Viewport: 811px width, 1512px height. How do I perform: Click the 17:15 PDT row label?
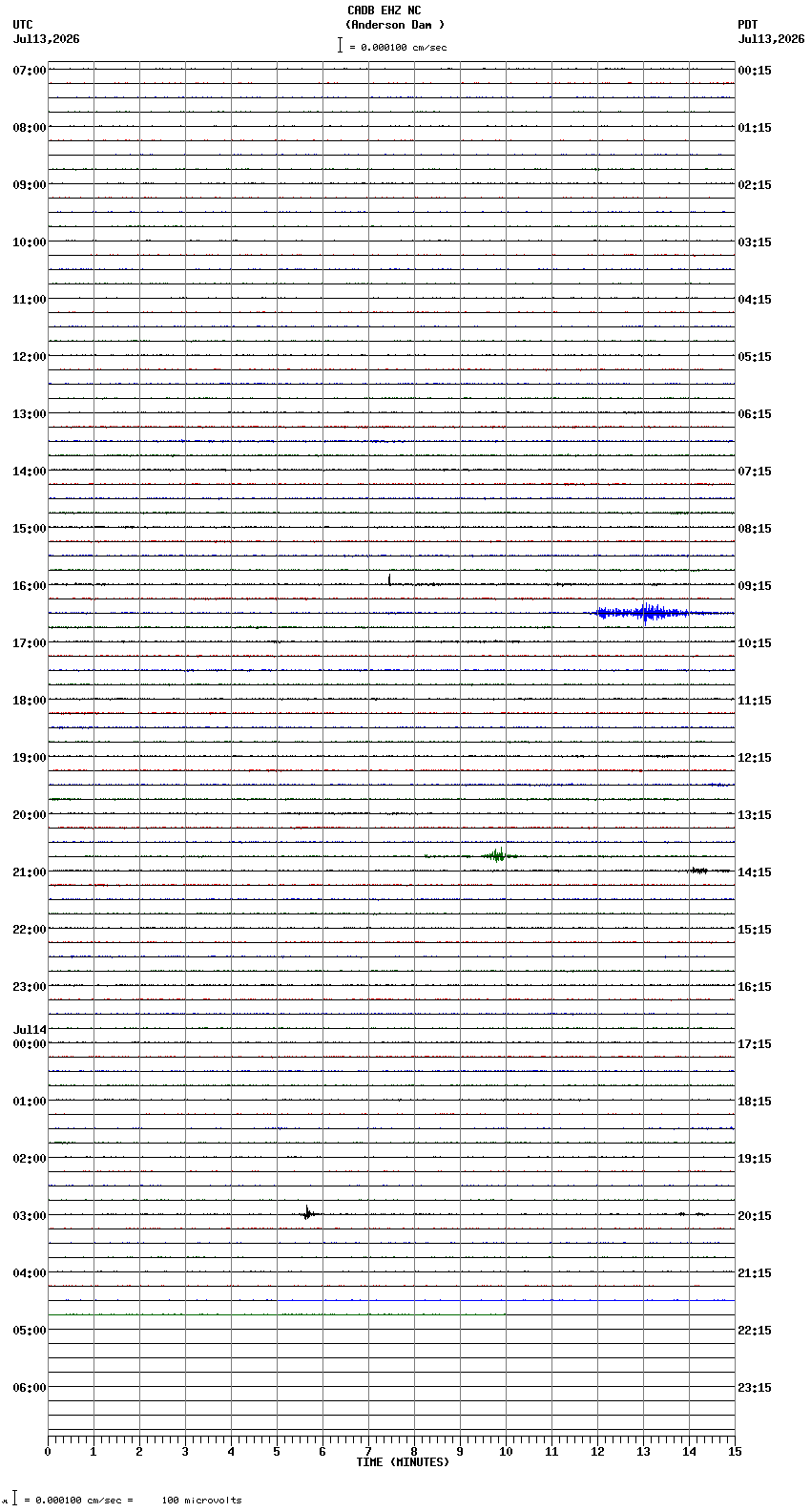[755, 1044]
